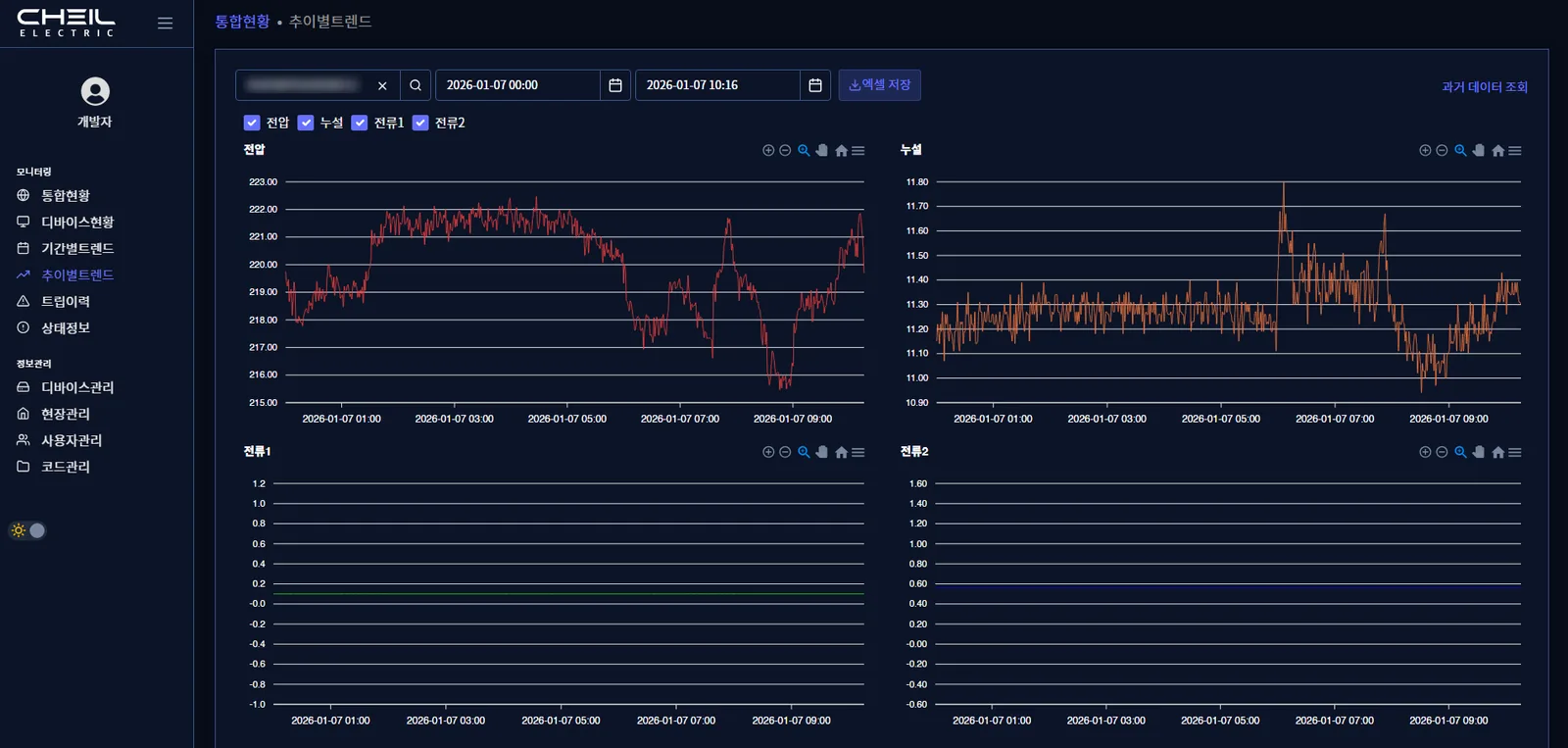Screen dimensions: 1568x748
Task: Open calendar for the end date 2026-01-07 10:16
Action: point(815,85)
